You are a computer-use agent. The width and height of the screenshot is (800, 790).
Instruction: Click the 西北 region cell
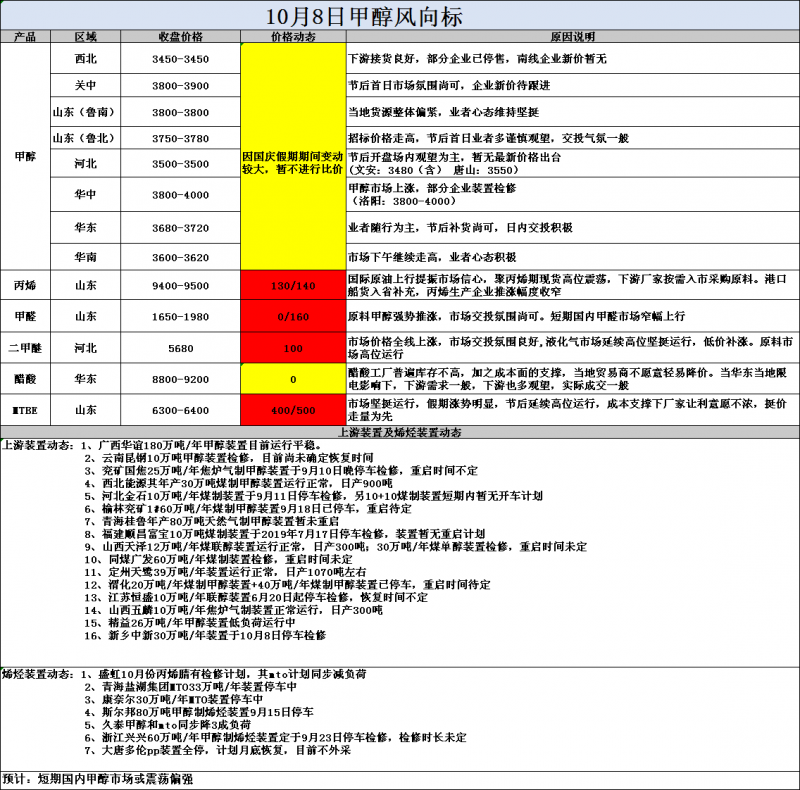pos(85,59)
